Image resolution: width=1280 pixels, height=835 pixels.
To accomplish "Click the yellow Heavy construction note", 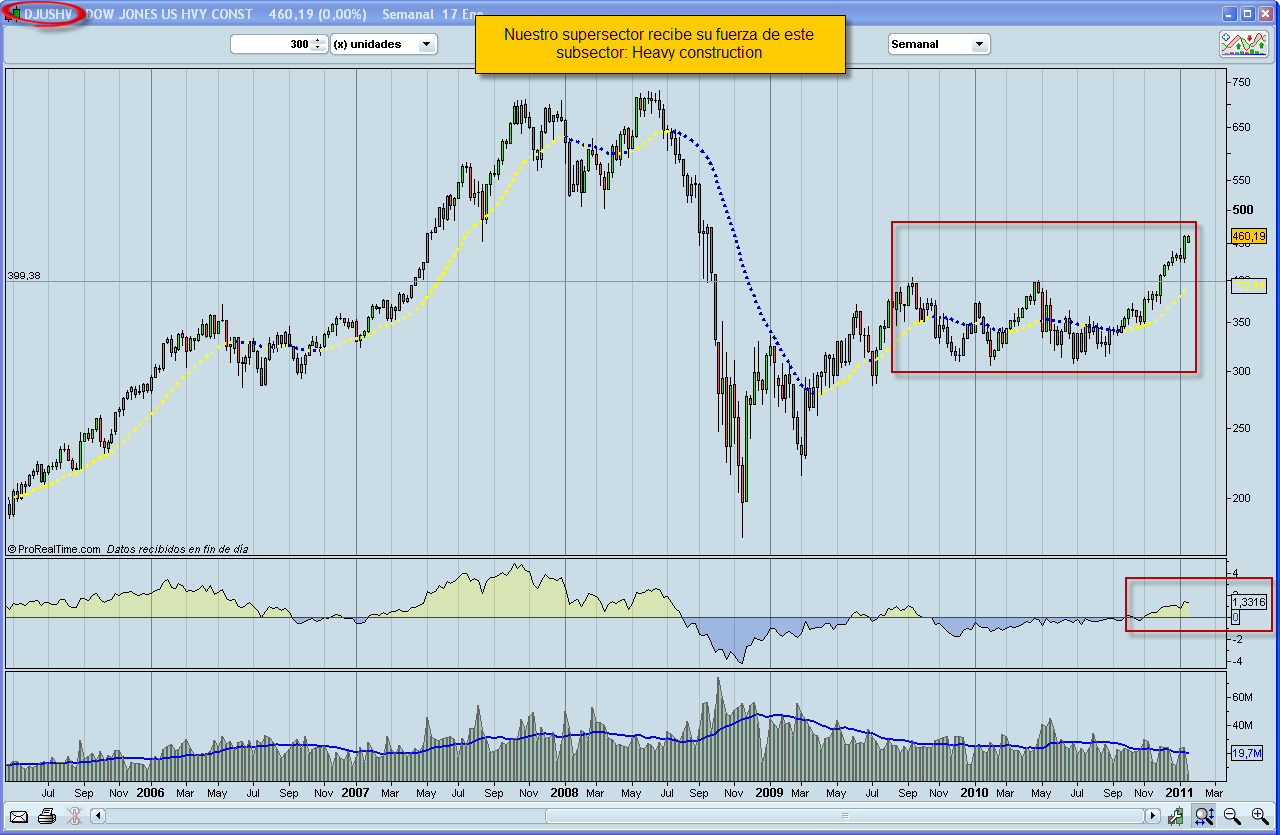I will click(x=659, y=44).
